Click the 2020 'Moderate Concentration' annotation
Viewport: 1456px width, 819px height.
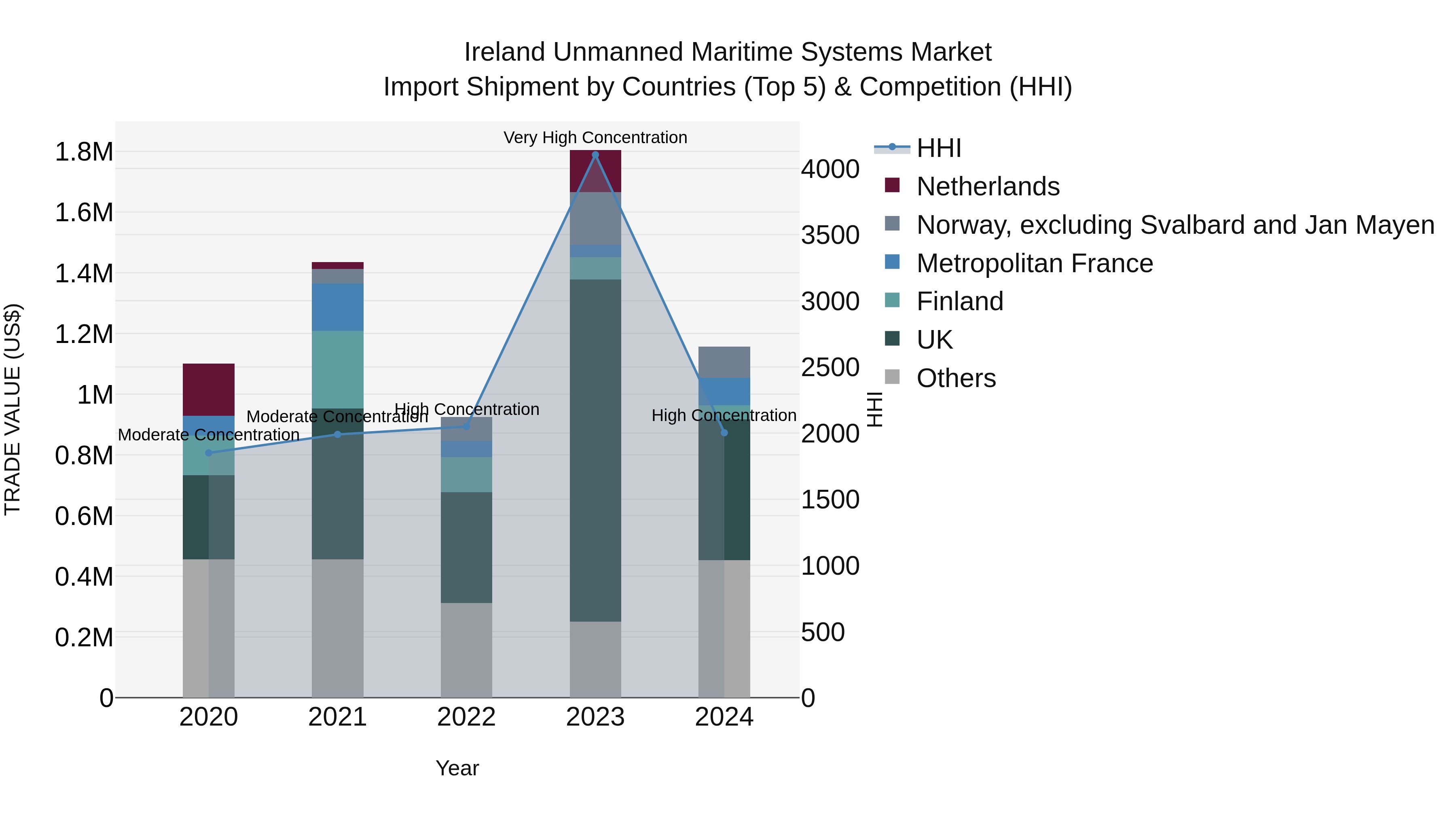pos(209,435)
